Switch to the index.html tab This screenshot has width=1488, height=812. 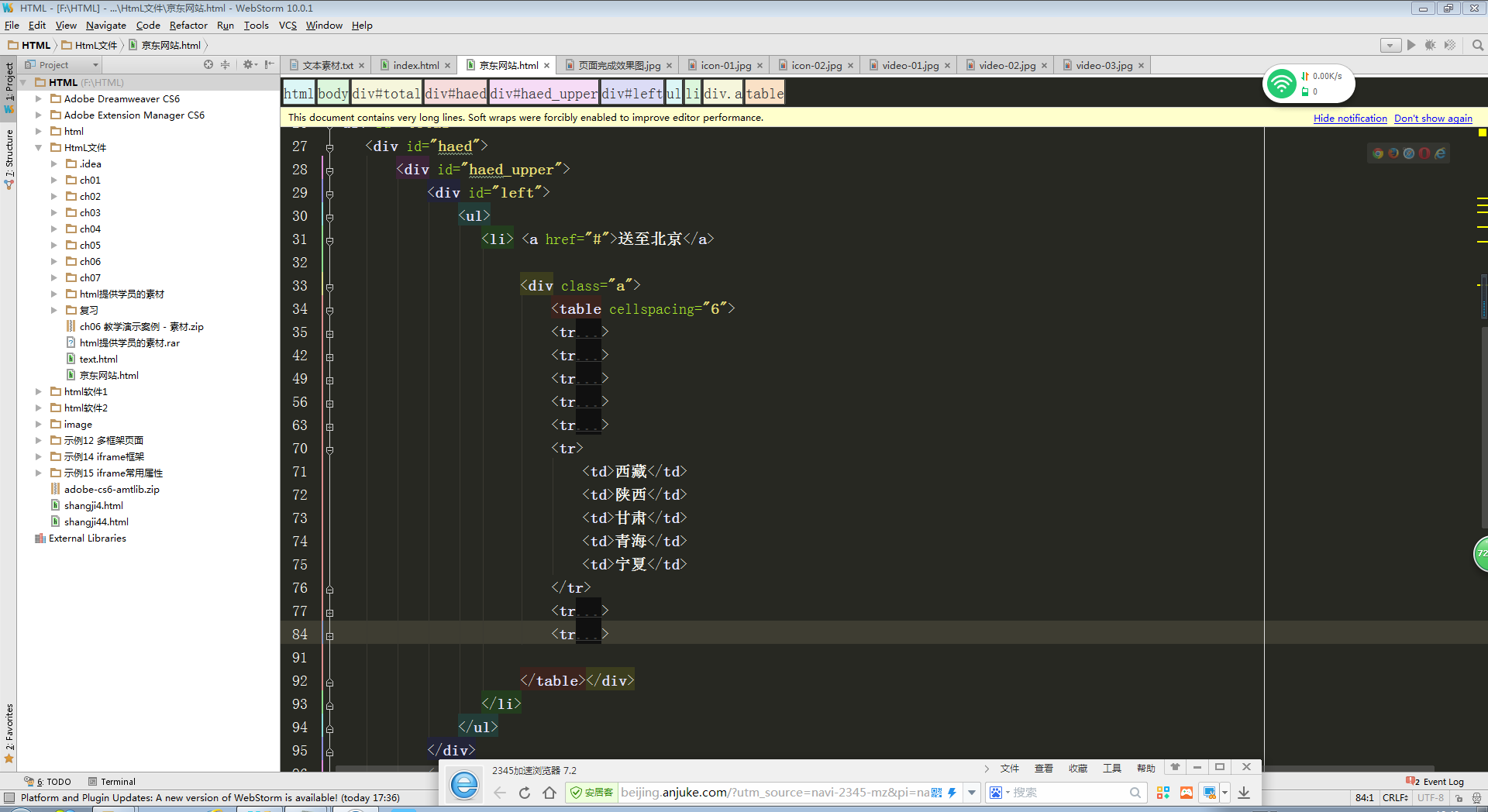[x=415, y=66]
